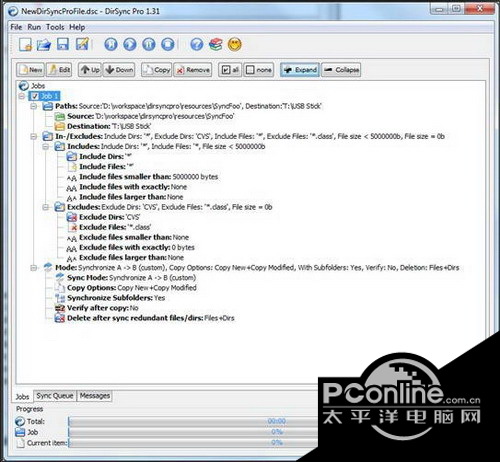Select the Copy Options row
Viewport: 500px width, 462px height.
[126, 288]
